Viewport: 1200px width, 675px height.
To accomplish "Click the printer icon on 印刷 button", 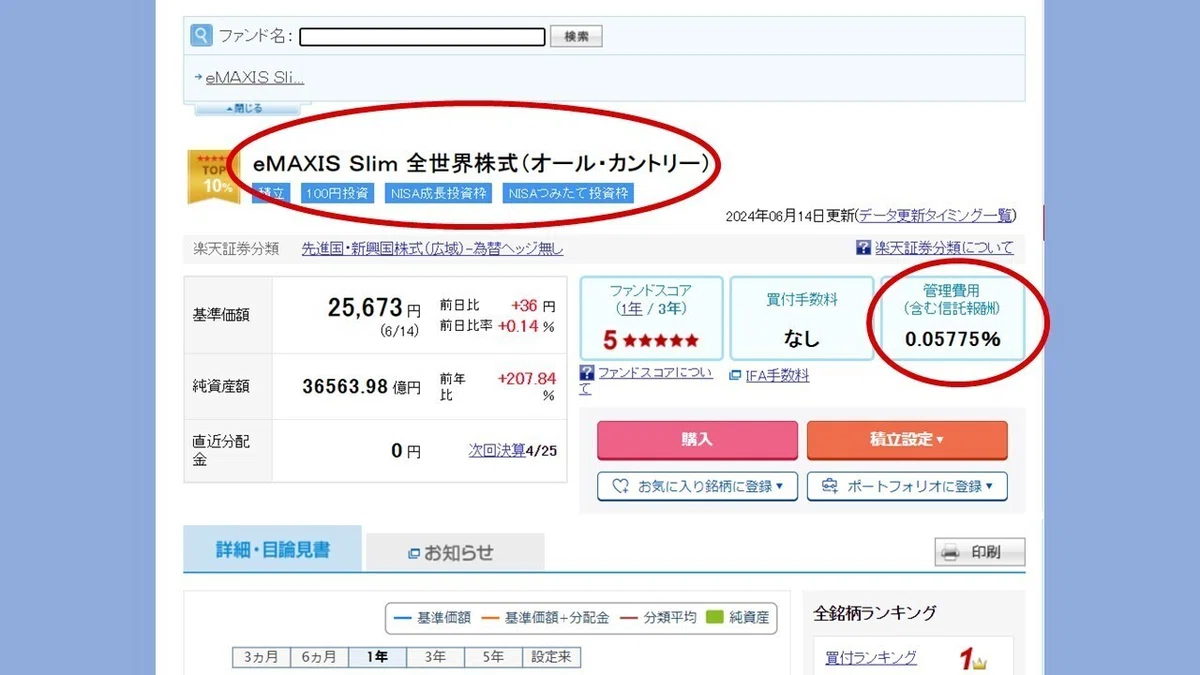I will 951,552.
